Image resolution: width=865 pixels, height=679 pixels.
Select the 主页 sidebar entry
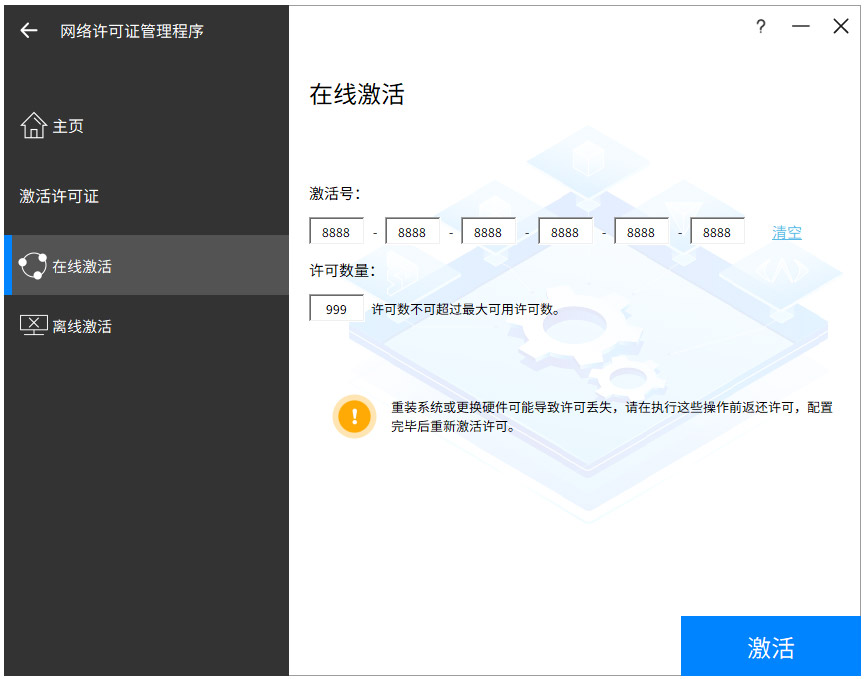click(67, 126)
